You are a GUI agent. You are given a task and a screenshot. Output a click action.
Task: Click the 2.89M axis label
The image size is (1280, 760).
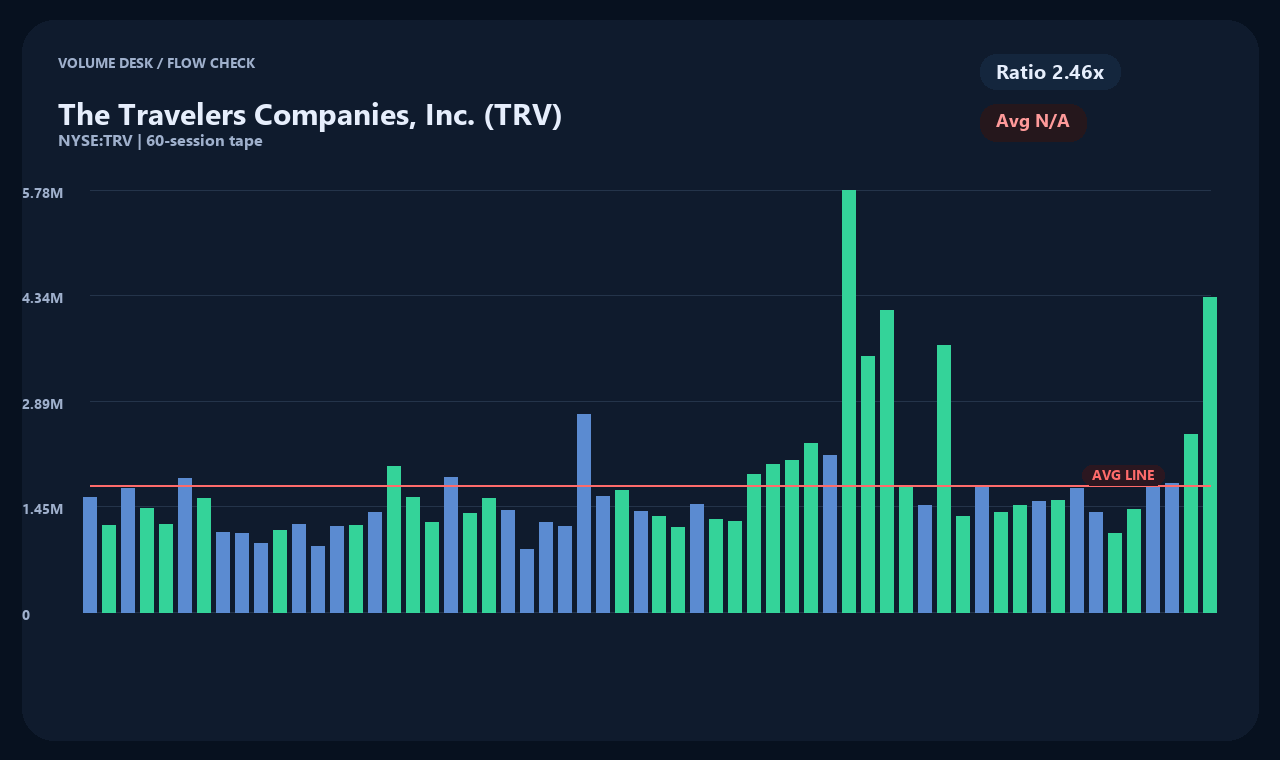43,404
